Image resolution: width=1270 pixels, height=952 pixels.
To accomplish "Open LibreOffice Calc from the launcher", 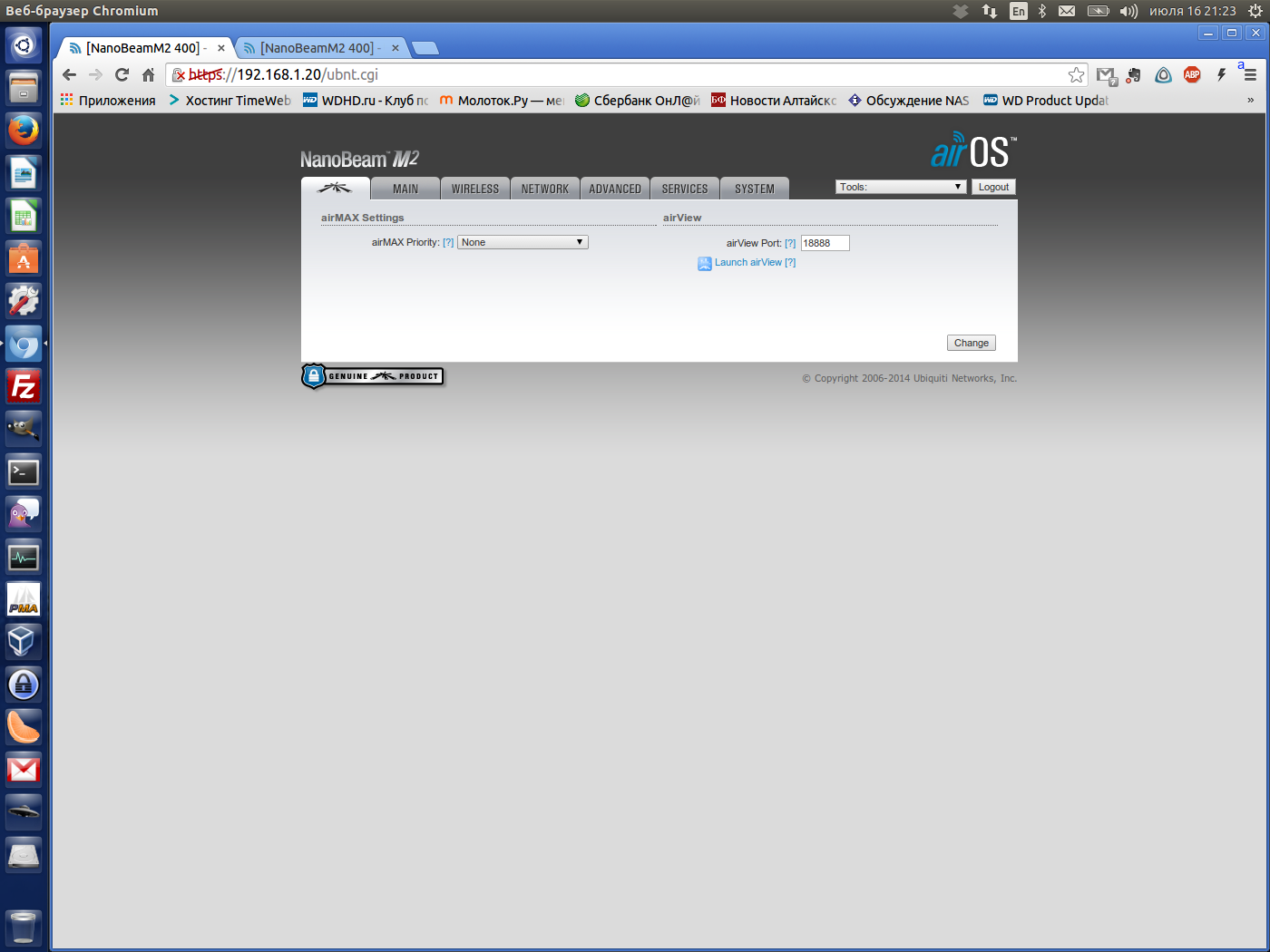I will tap(24, 216).
